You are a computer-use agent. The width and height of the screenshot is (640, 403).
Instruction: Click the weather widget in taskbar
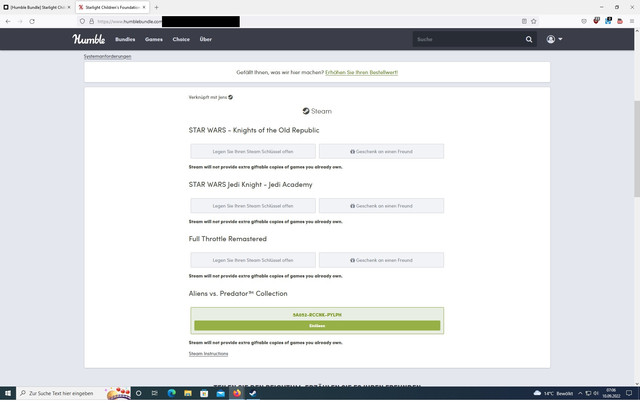coord(553,393)
